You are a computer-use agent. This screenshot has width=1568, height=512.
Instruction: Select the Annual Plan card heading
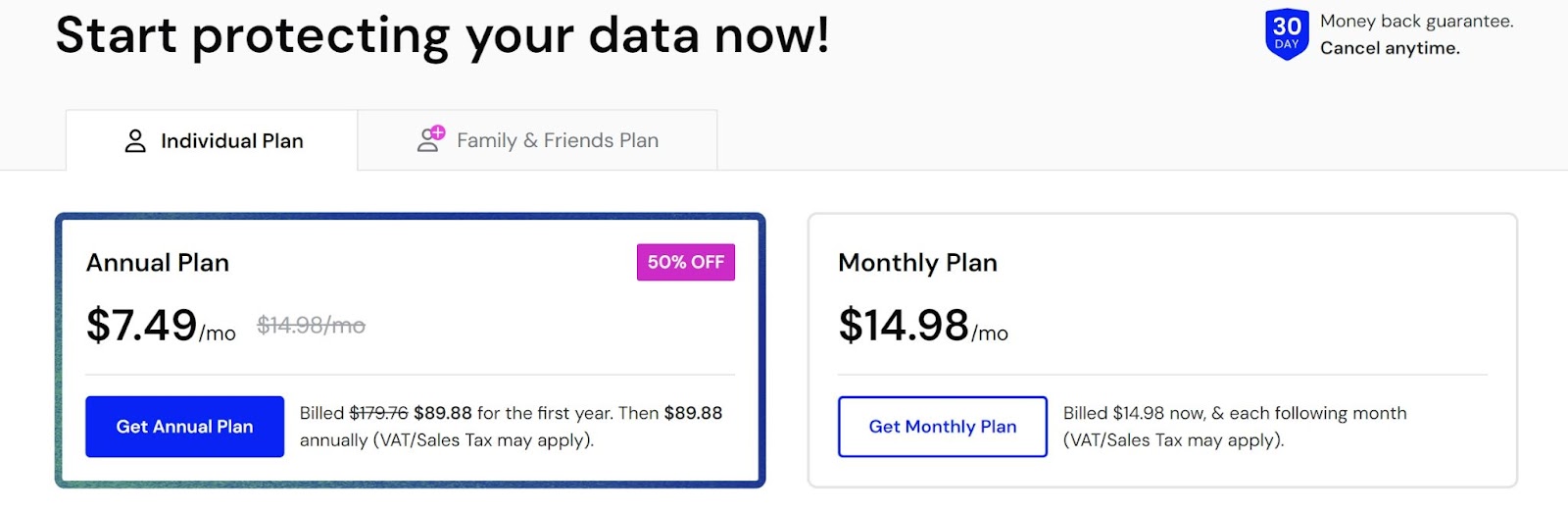[x=158, y=263]
